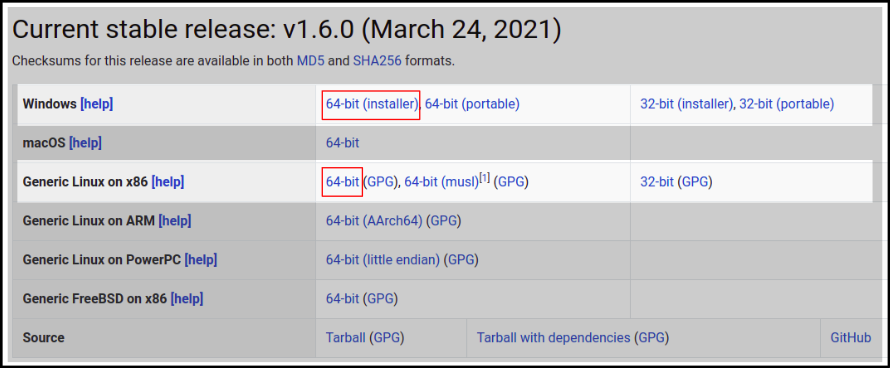Download Linux x86 32-bit build
The image size is (890, 368).
click(x=657, y=182)
